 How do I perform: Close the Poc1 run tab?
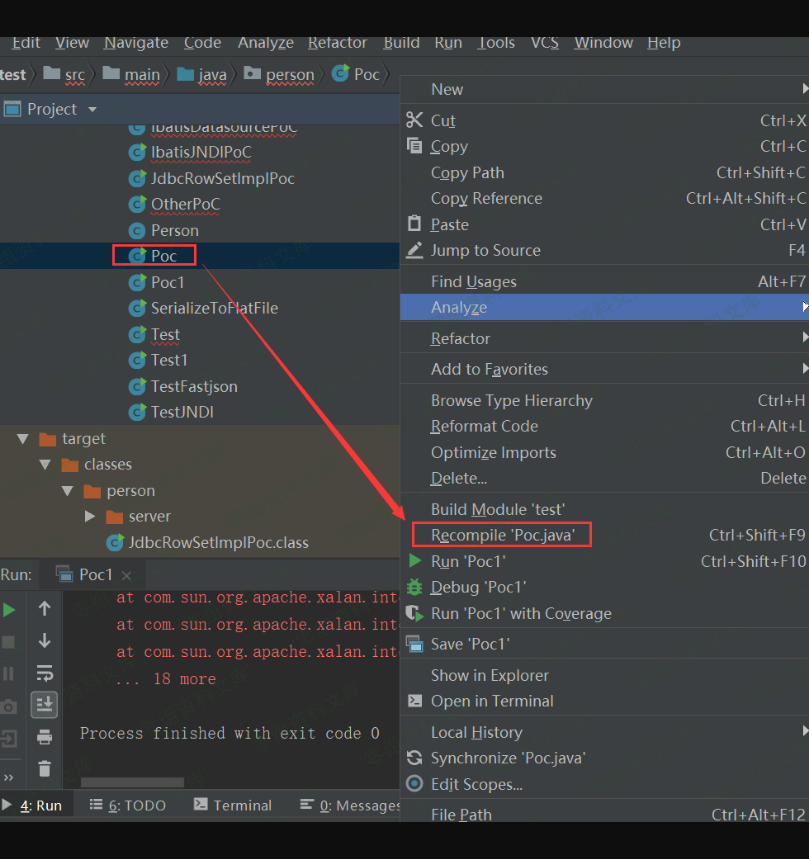pyautogui.click(x=126, y=575)
